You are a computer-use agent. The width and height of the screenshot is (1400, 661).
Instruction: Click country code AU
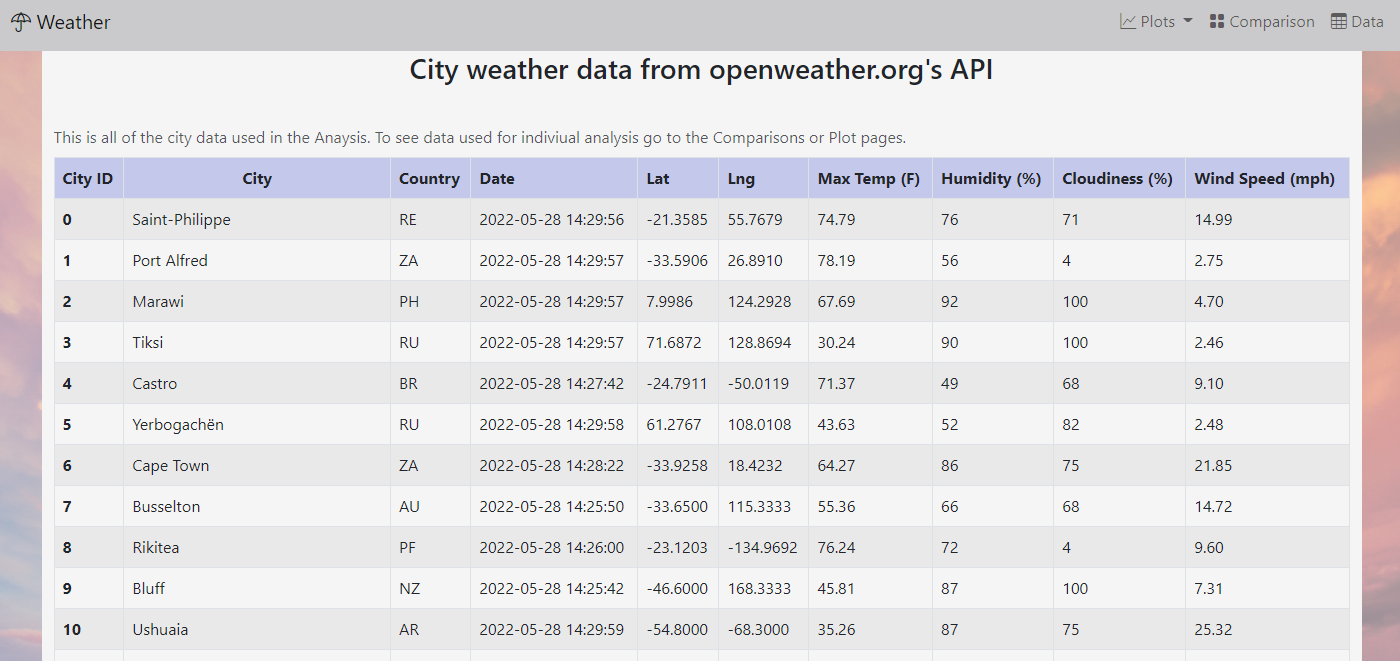409,506
